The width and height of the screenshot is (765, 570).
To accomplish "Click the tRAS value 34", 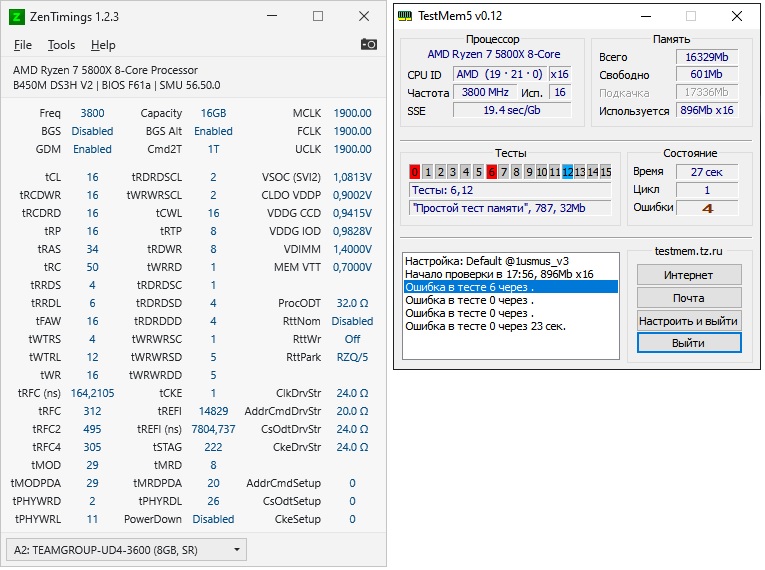I will tap(92, 249).
